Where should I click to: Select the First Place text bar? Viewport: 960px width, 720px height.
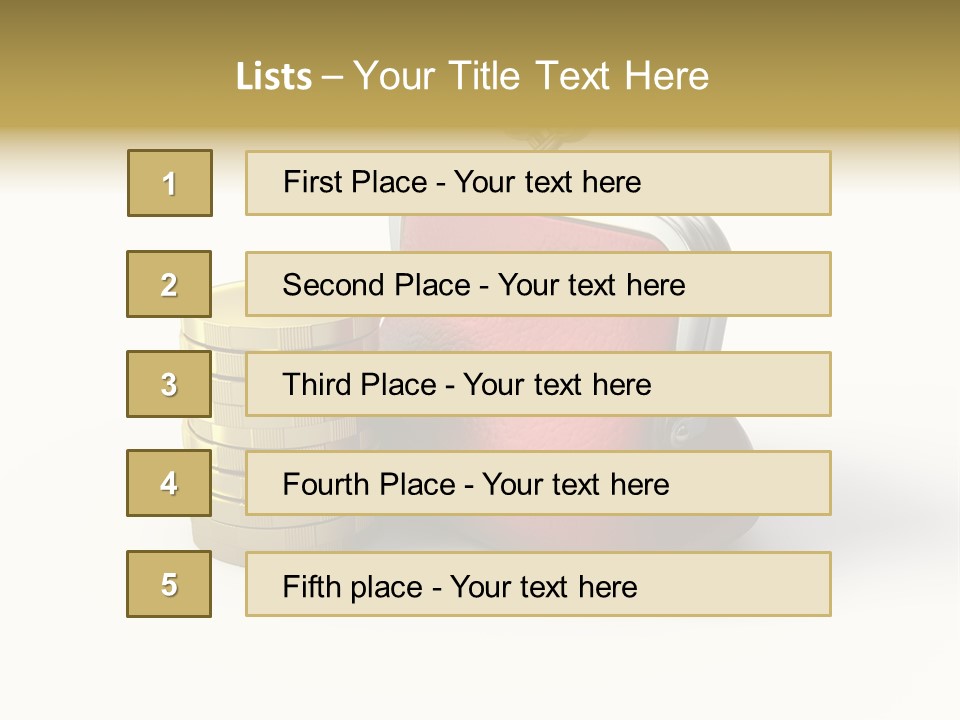538,183
